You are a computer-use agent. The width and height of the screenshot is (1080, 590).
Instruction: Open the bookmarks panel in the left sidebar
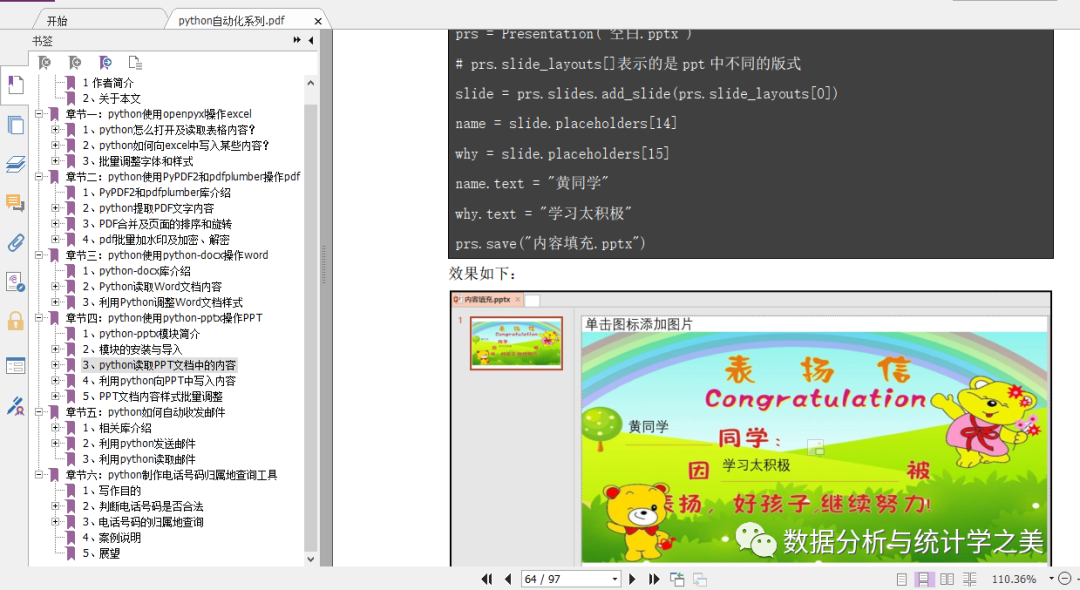click(15, 85)
